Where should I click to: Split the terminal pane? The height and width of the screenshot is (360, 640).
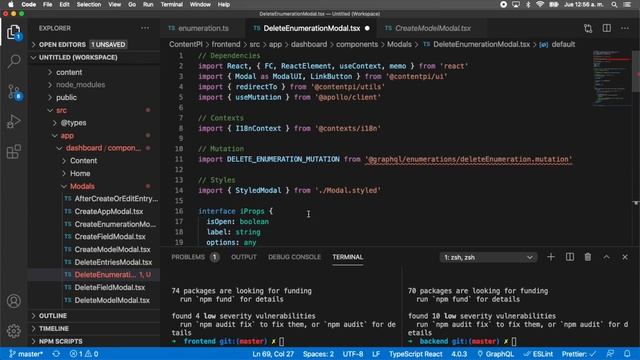coord(569,257)
